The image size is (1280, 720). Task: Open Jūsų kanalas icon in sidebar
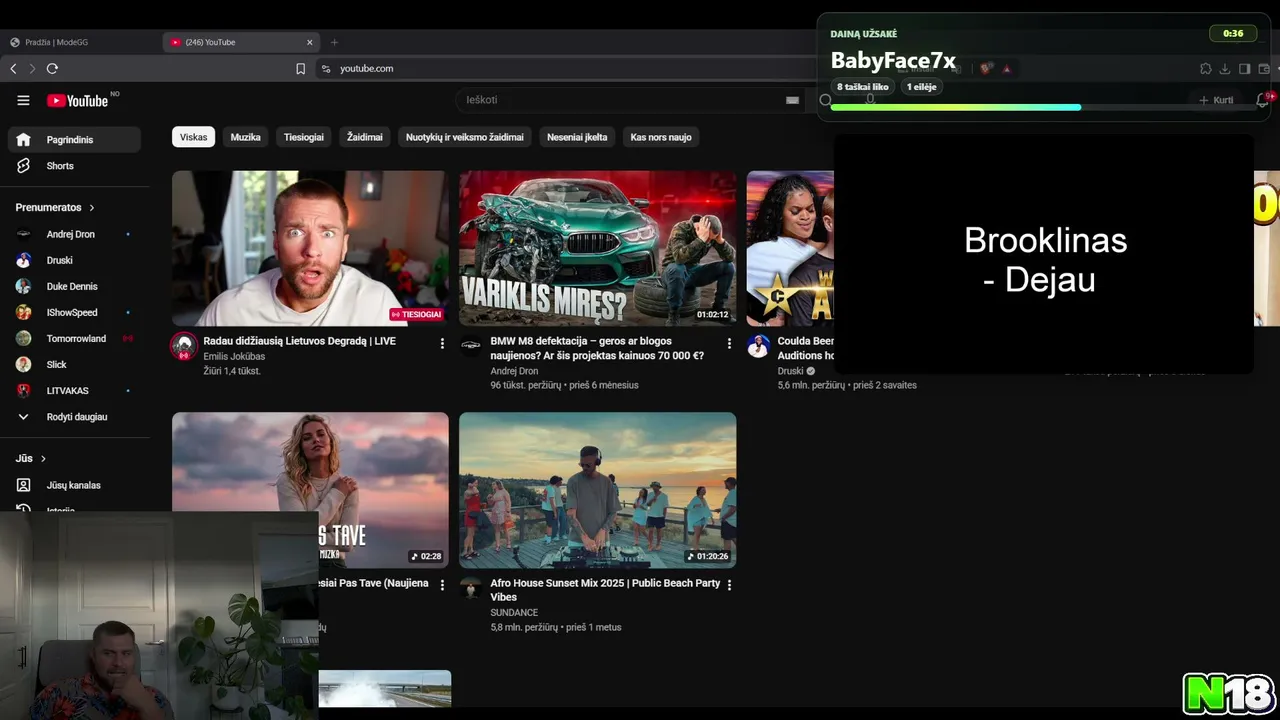23,485
